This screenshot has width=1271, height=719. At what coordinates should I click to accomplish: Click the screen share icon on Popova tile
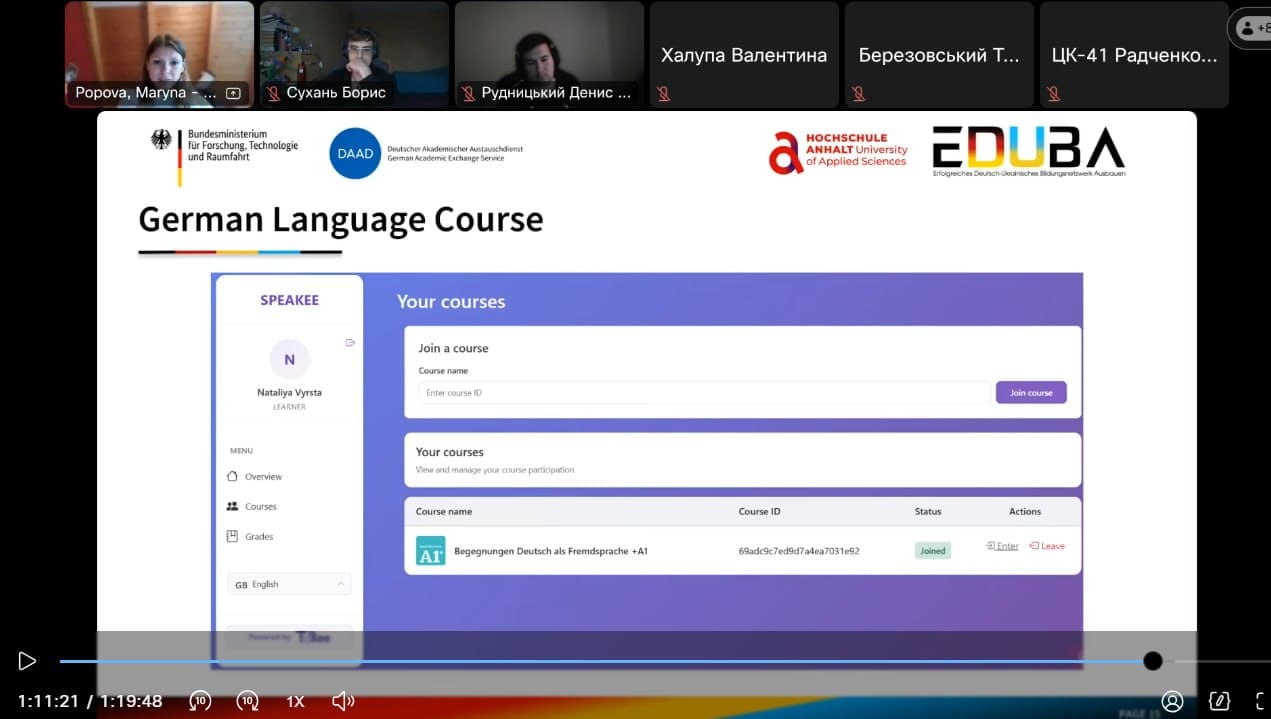pos(234,93)
